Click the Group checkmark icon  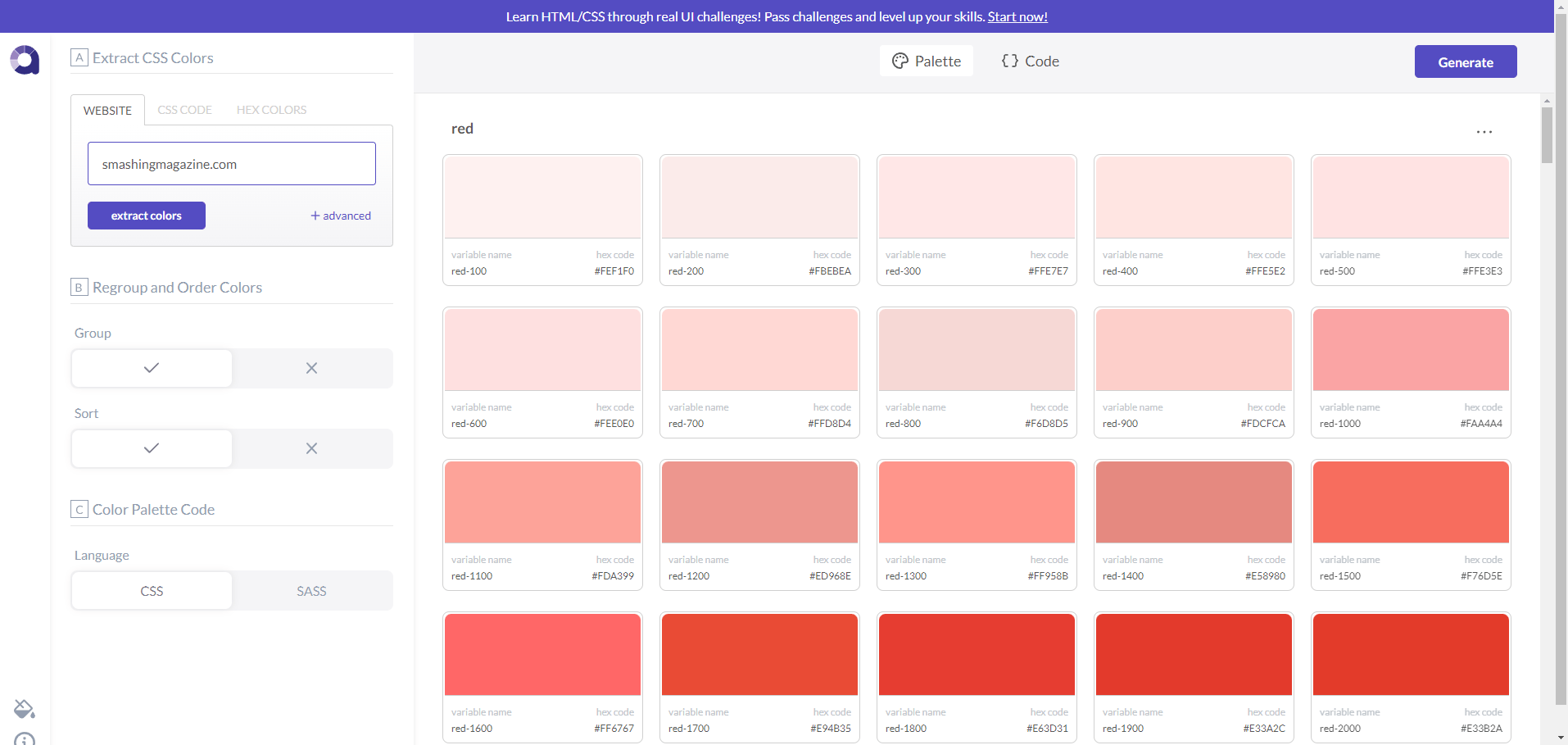tap(152, 369)
